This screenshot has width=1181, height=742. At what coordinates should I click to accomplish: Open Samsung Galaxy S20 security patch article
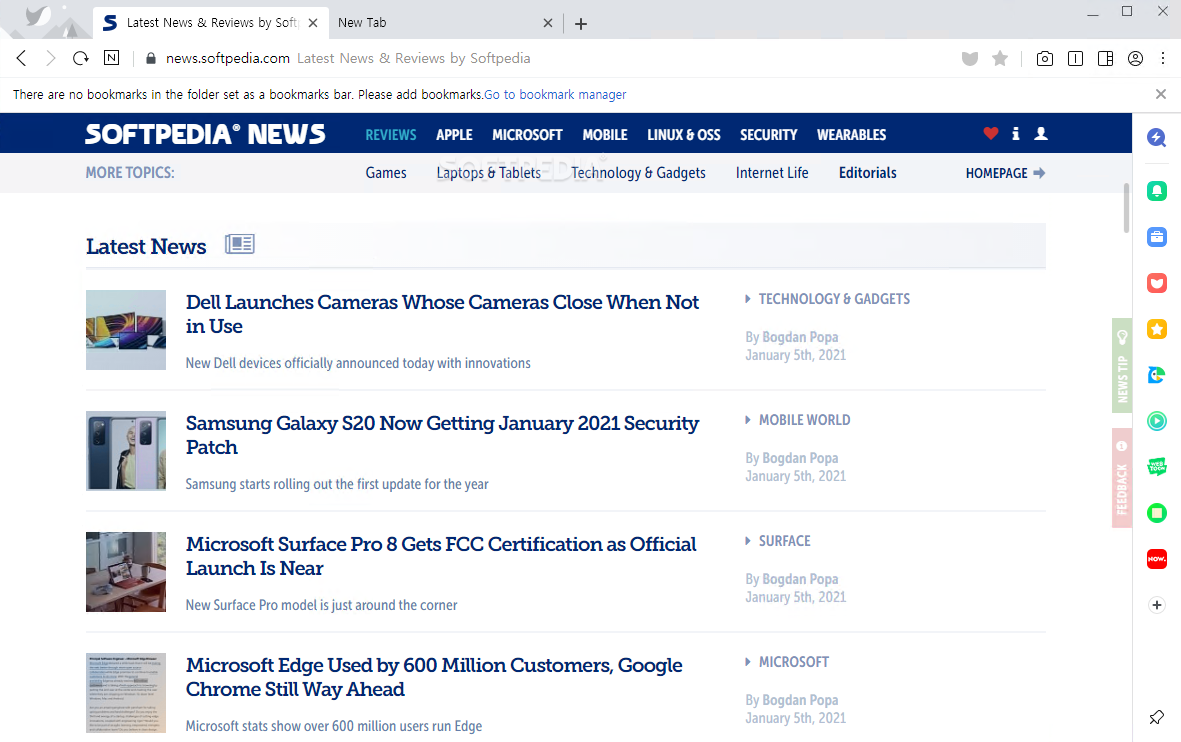[442, 435]
